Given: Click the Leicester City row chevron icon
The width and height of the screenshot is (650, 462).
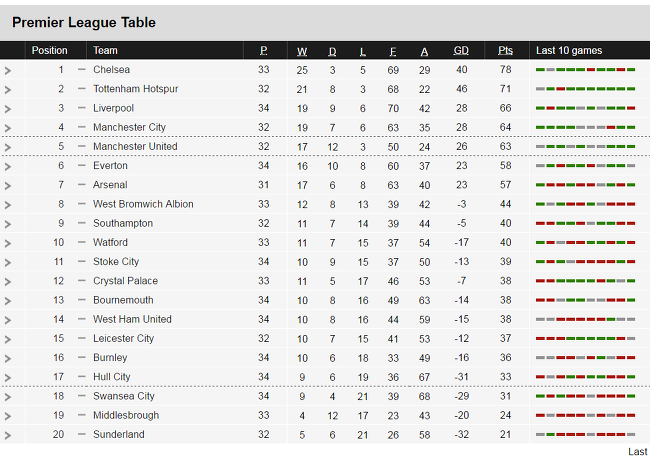Looking at the screenshot, I should [x=8, y=339].
